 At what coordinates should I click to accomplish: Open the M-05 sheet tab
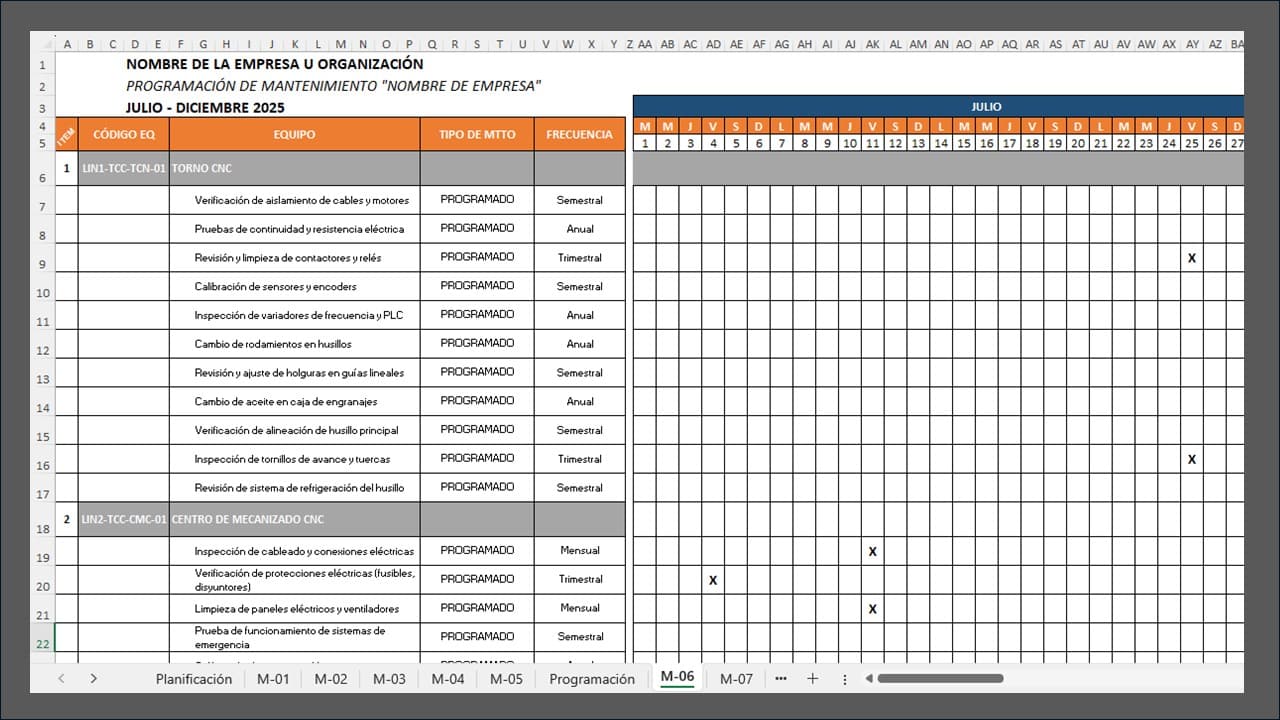pos(505,678)
